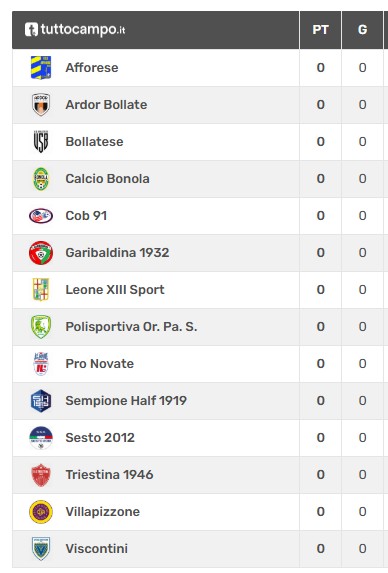Viewport: 388px width, 573px height.
Task: Go to the Viscontini team name
Action: pyautogui.click(x=97, y=549)
